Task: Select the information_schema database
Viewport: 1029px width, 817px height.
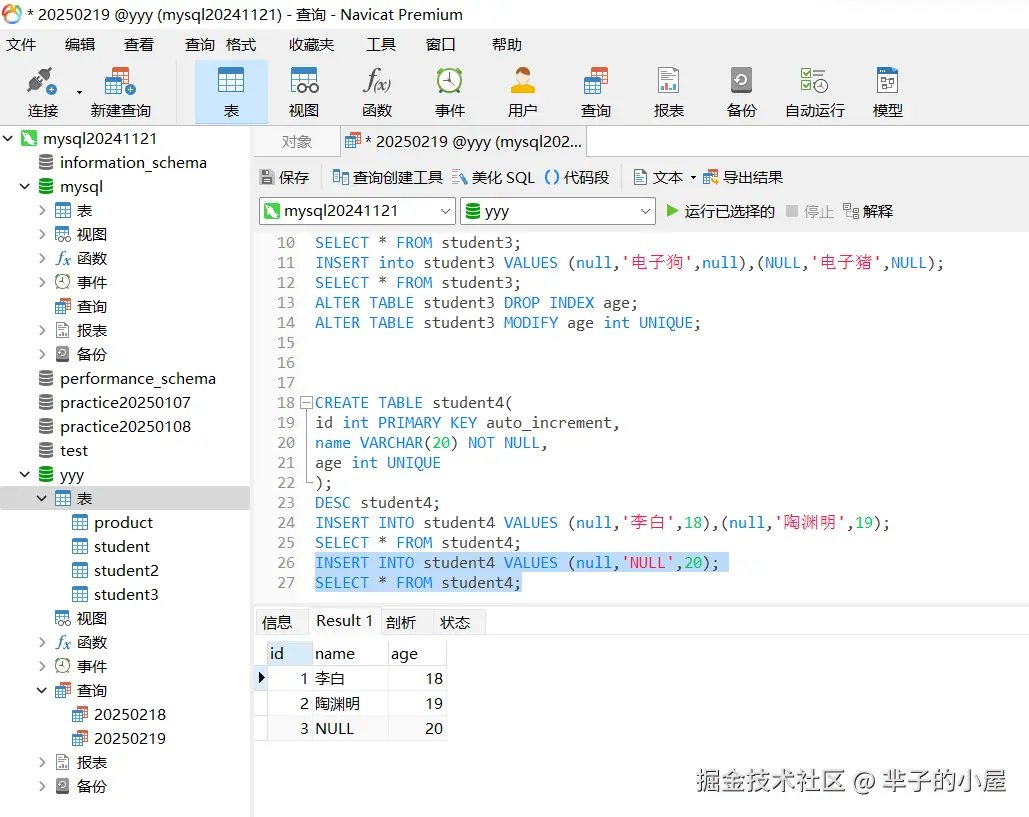Action: (133, 162)
